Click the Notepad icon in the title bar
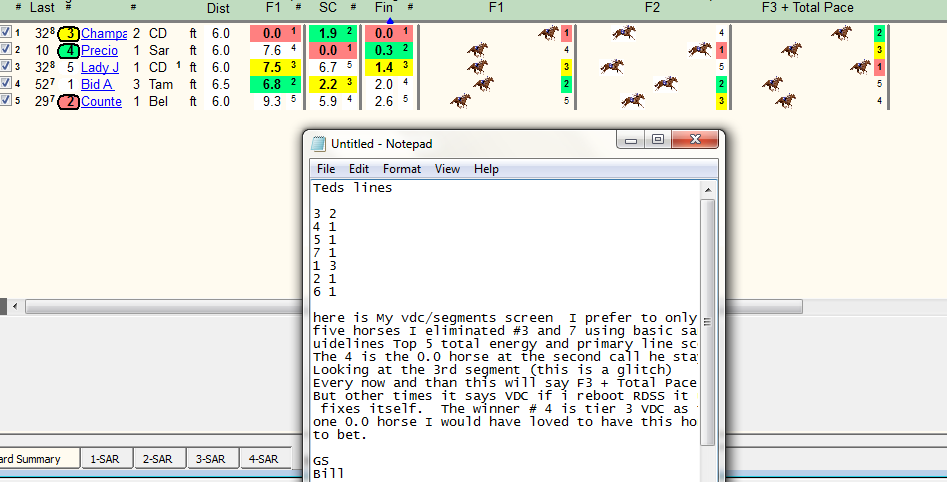Image resolution: width=947 pixels, height=482 pixels. click(318, 143)
